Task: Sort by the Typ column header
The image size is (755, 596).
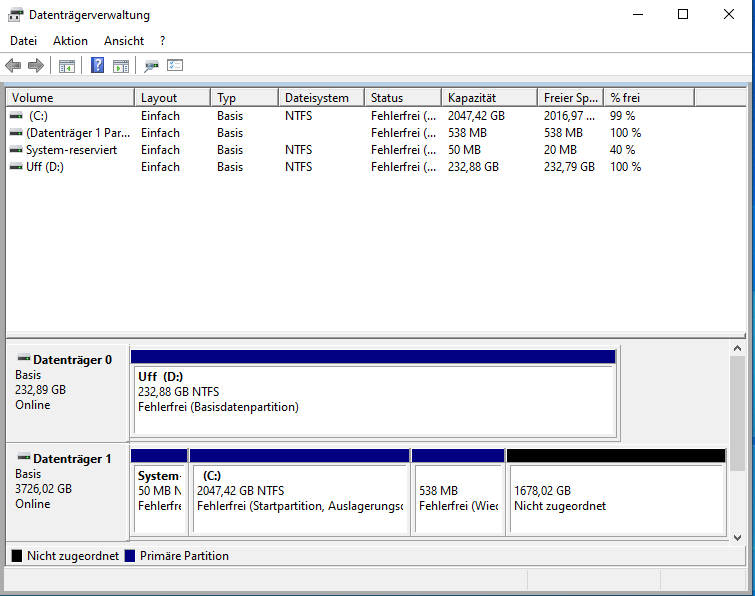Action: pos(245,98)
